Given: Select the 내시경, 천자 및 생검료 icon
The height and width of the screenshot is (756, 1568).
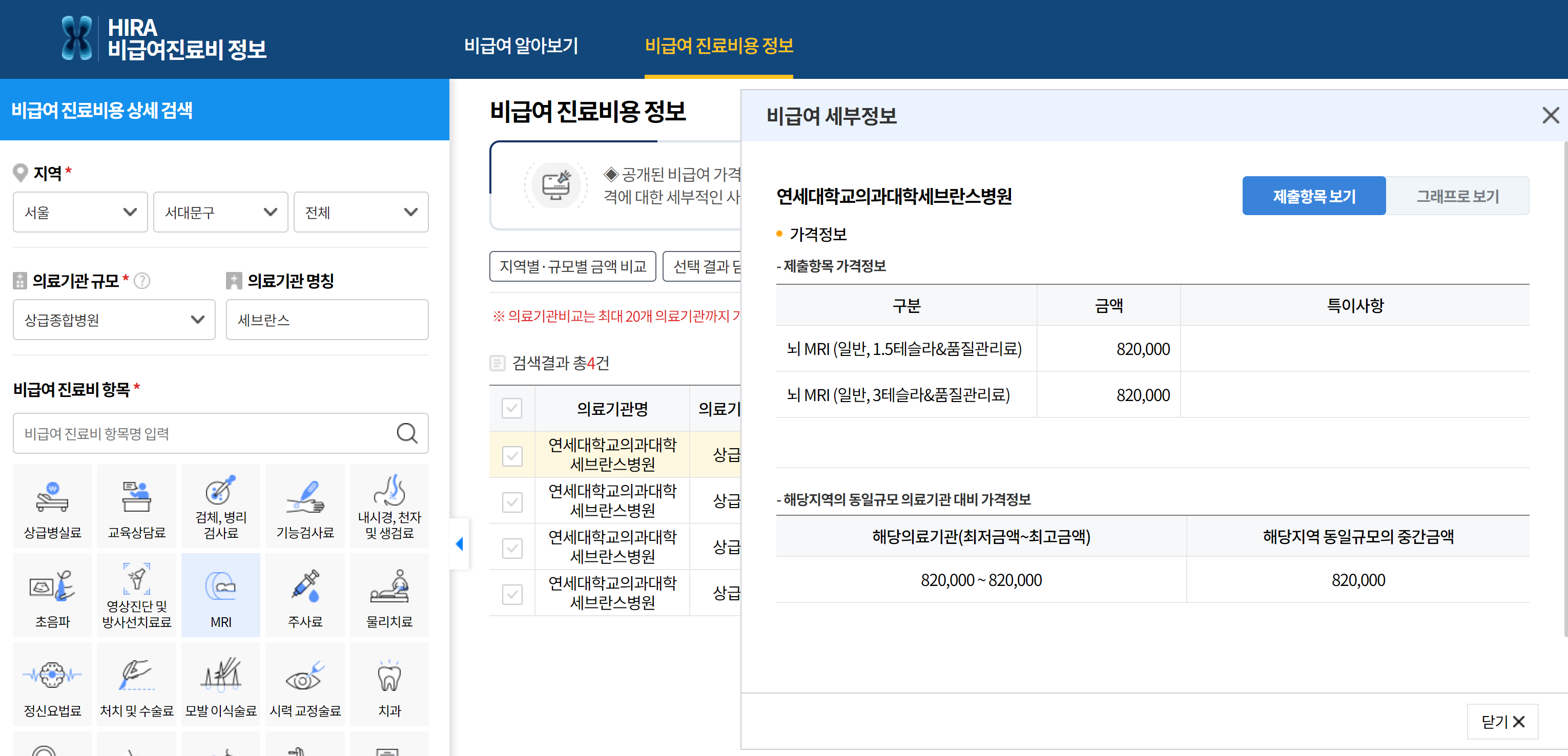Looking at the screenshot, I should click(389, 506).
